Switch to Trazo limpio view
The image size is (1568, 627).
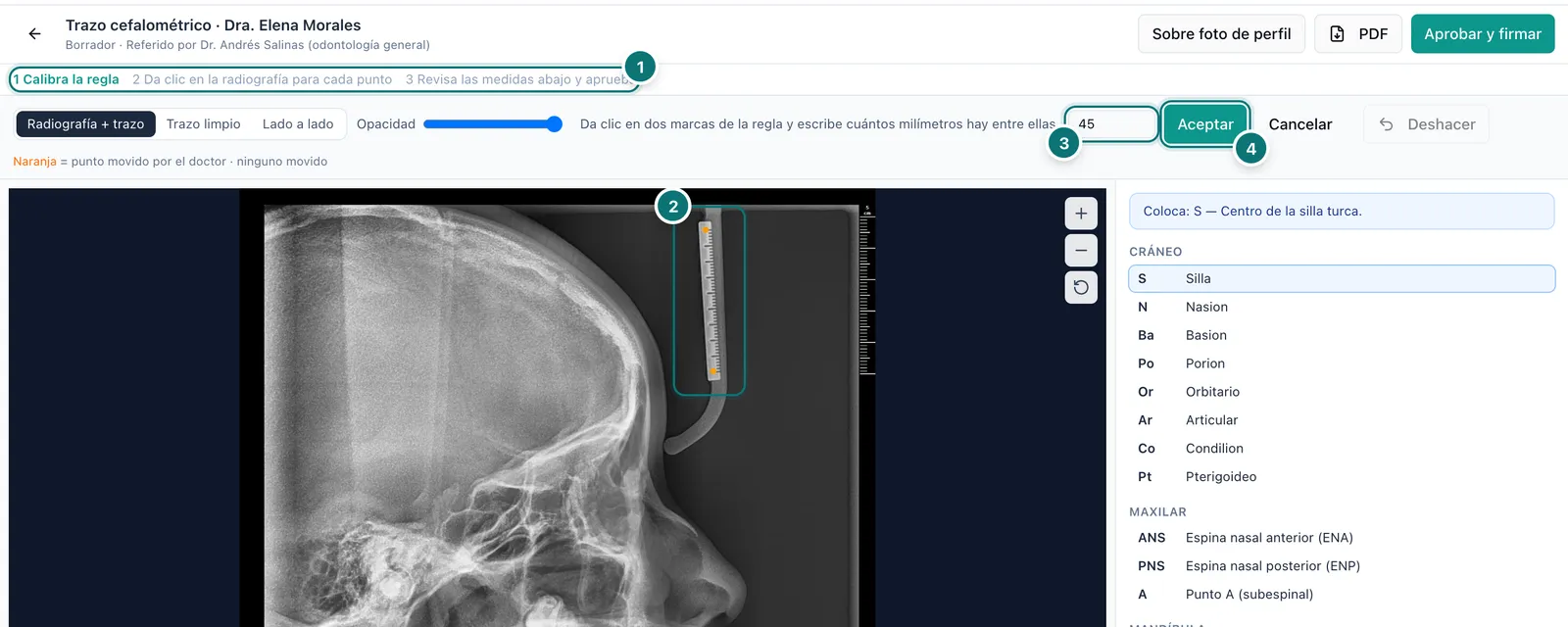[203, 124]
